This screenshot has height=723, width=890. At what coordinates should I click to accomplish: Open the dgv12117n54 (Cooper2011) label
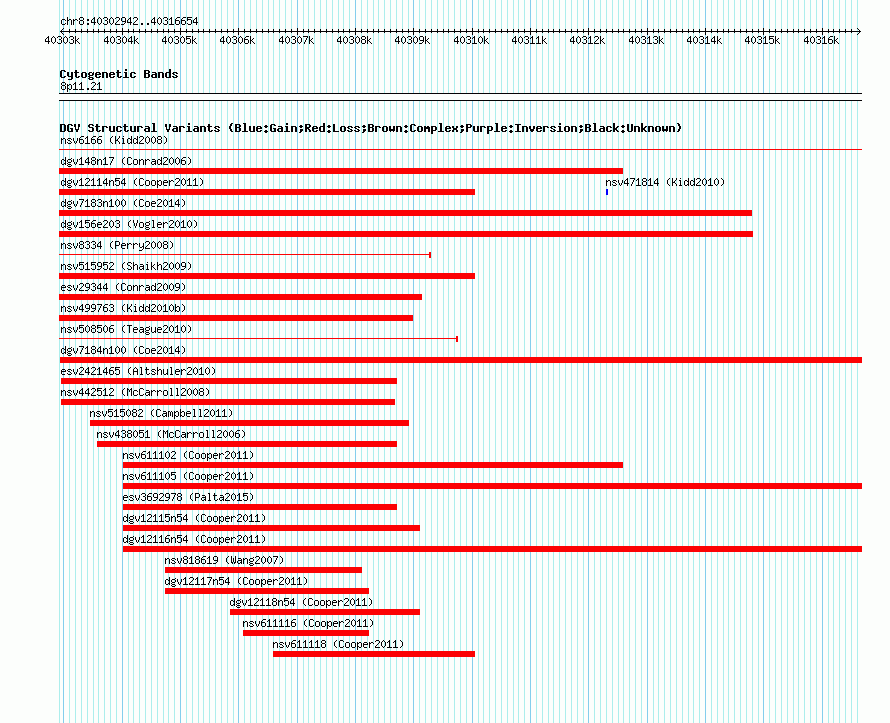pos(236,581)
